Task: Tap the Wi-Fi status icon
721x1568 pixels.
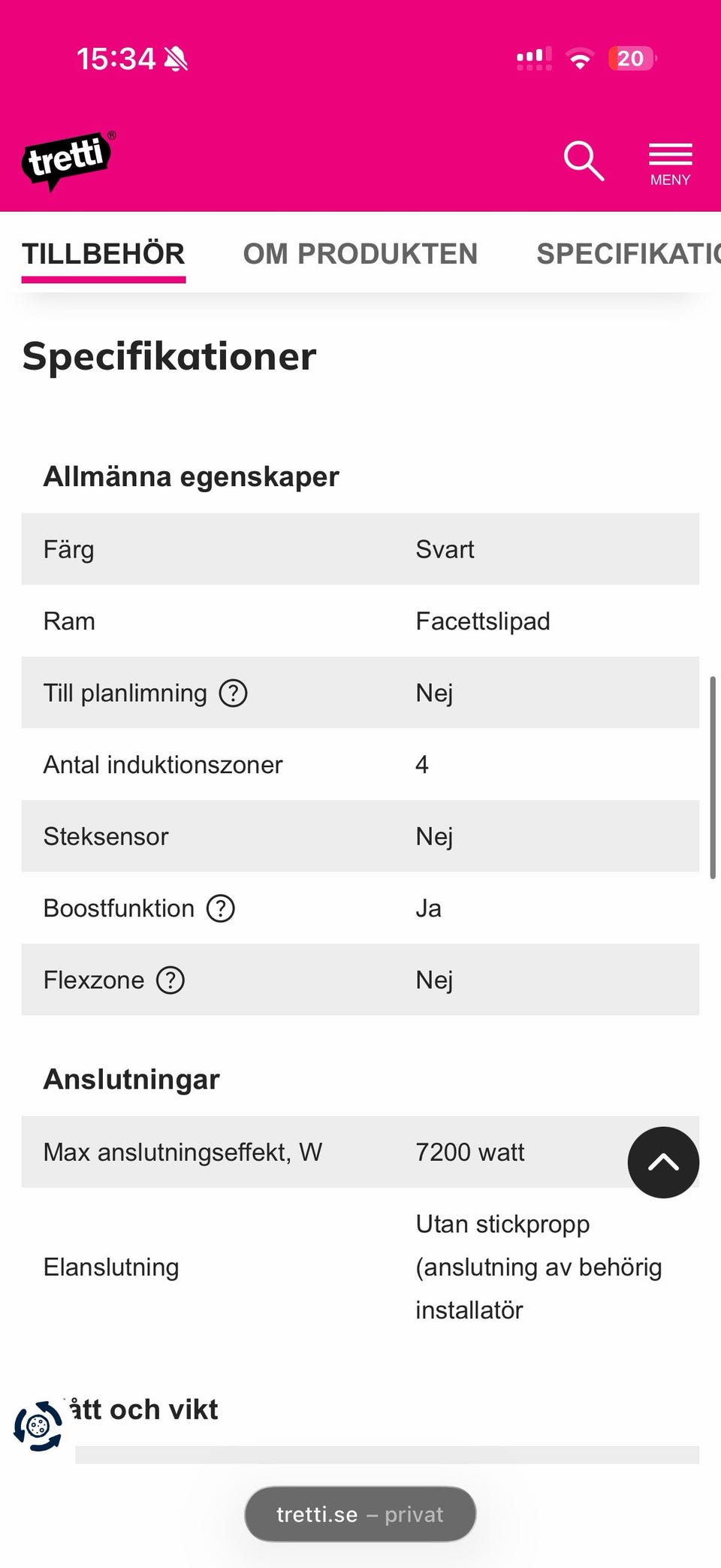Action: coord(579,59)
